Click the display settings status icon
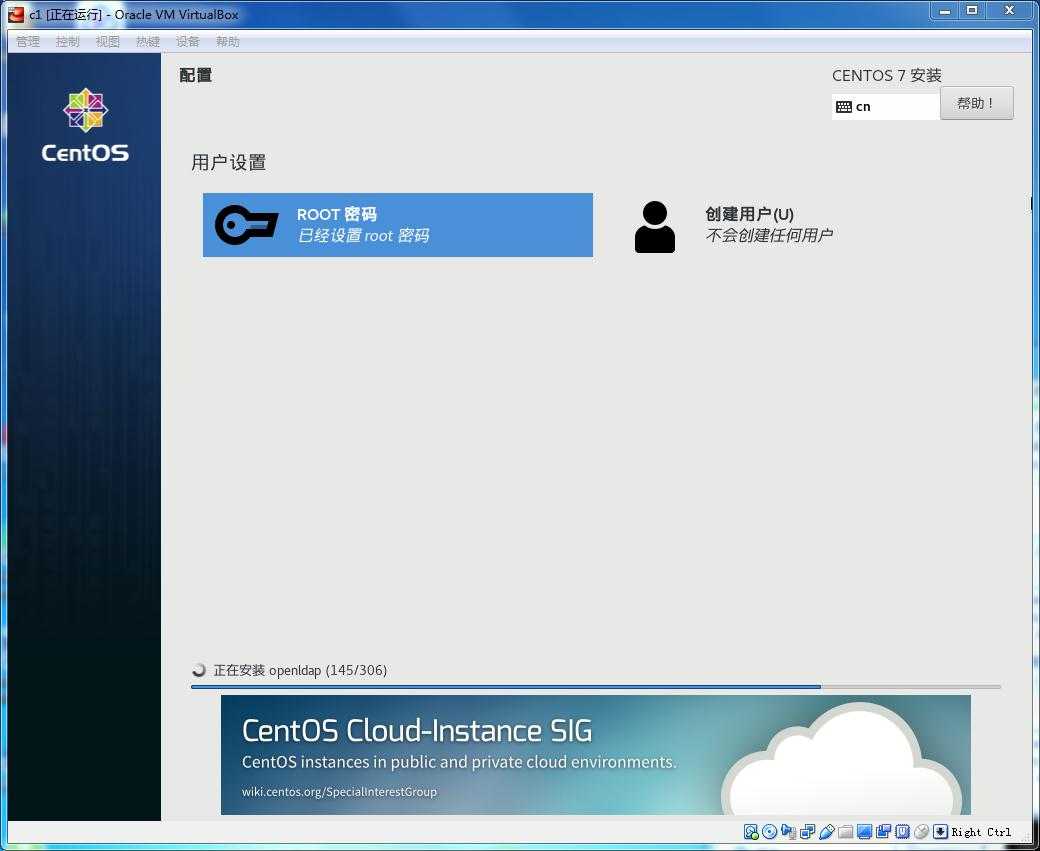 coord(864,832)
